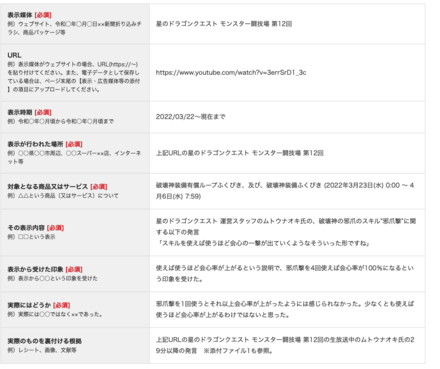
Task: Select the 破壊神装備有償ループふくびき value text
Action: pos(285,191)
